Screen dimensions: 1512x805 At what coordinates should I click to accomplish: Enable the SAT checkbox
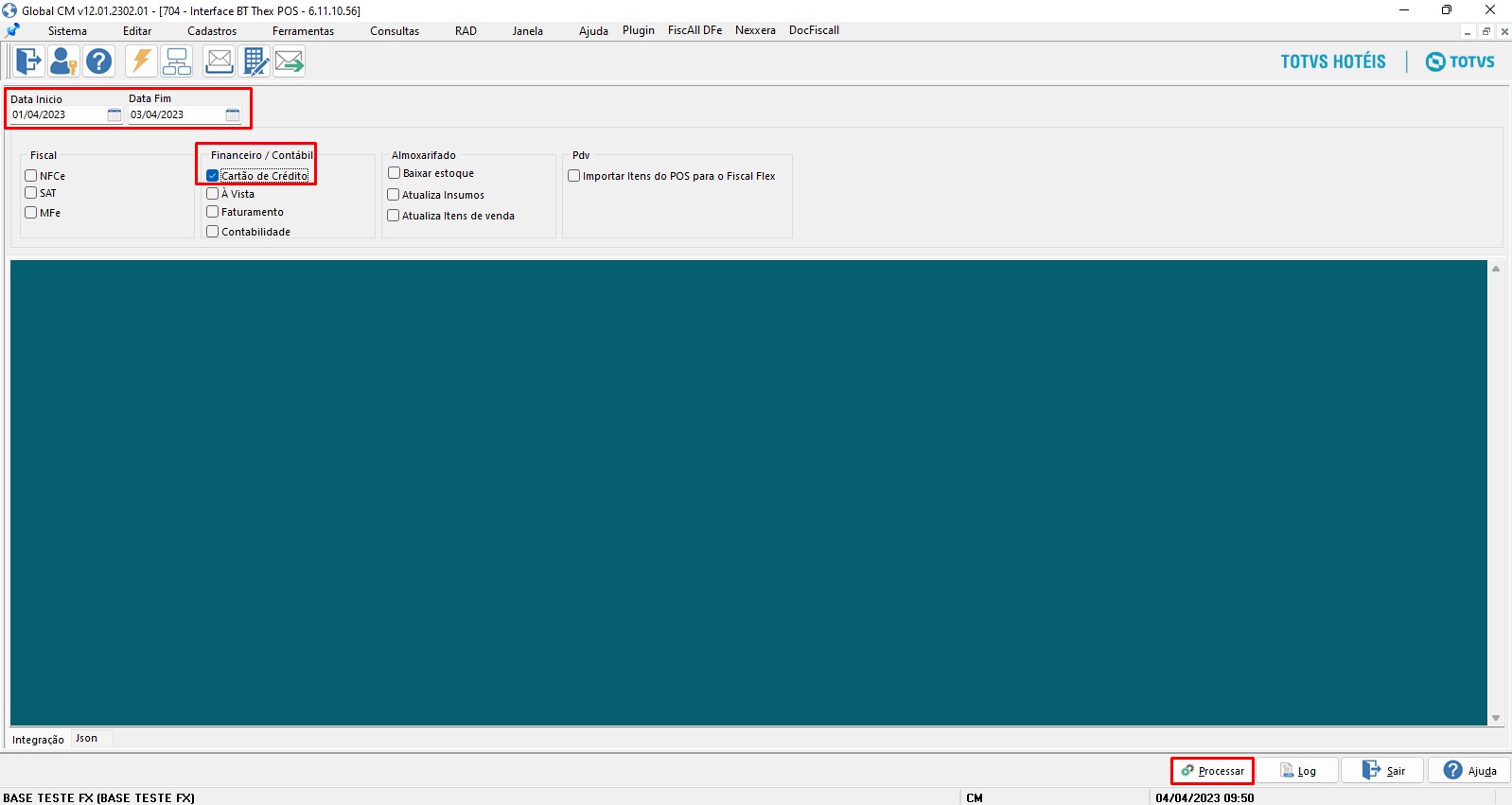30,193
